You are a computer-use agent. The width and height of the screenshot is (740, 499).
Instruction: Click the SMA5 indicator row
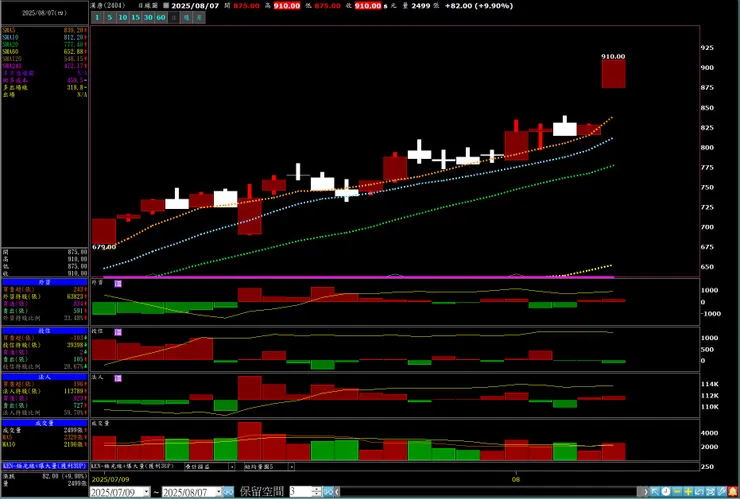(x=45, y=30)
